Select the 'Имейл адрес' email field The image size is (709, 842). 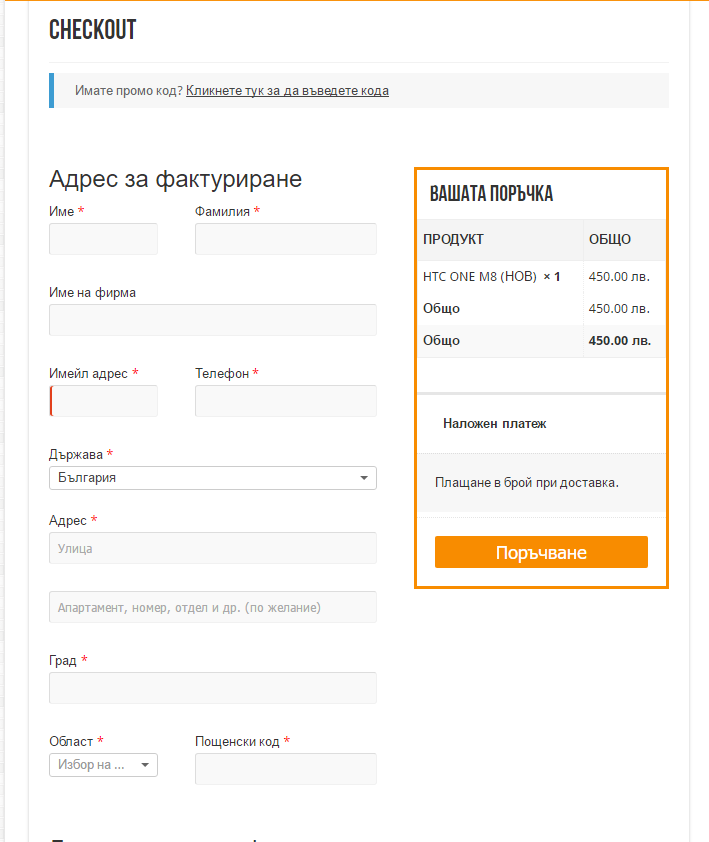tap(103, 401)
